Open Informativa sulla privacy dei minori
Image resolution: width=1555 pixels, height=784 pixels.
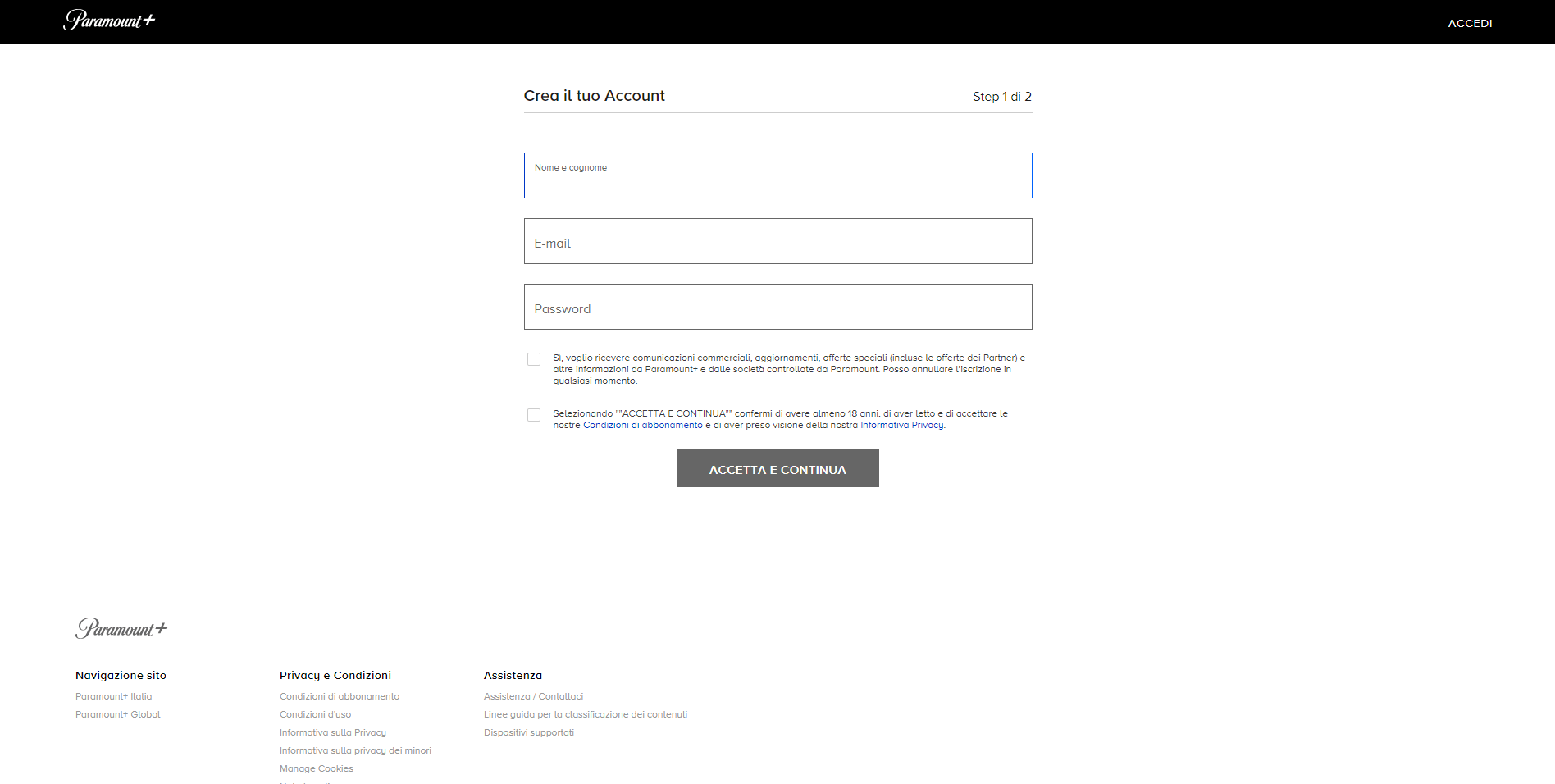(355, 750)
